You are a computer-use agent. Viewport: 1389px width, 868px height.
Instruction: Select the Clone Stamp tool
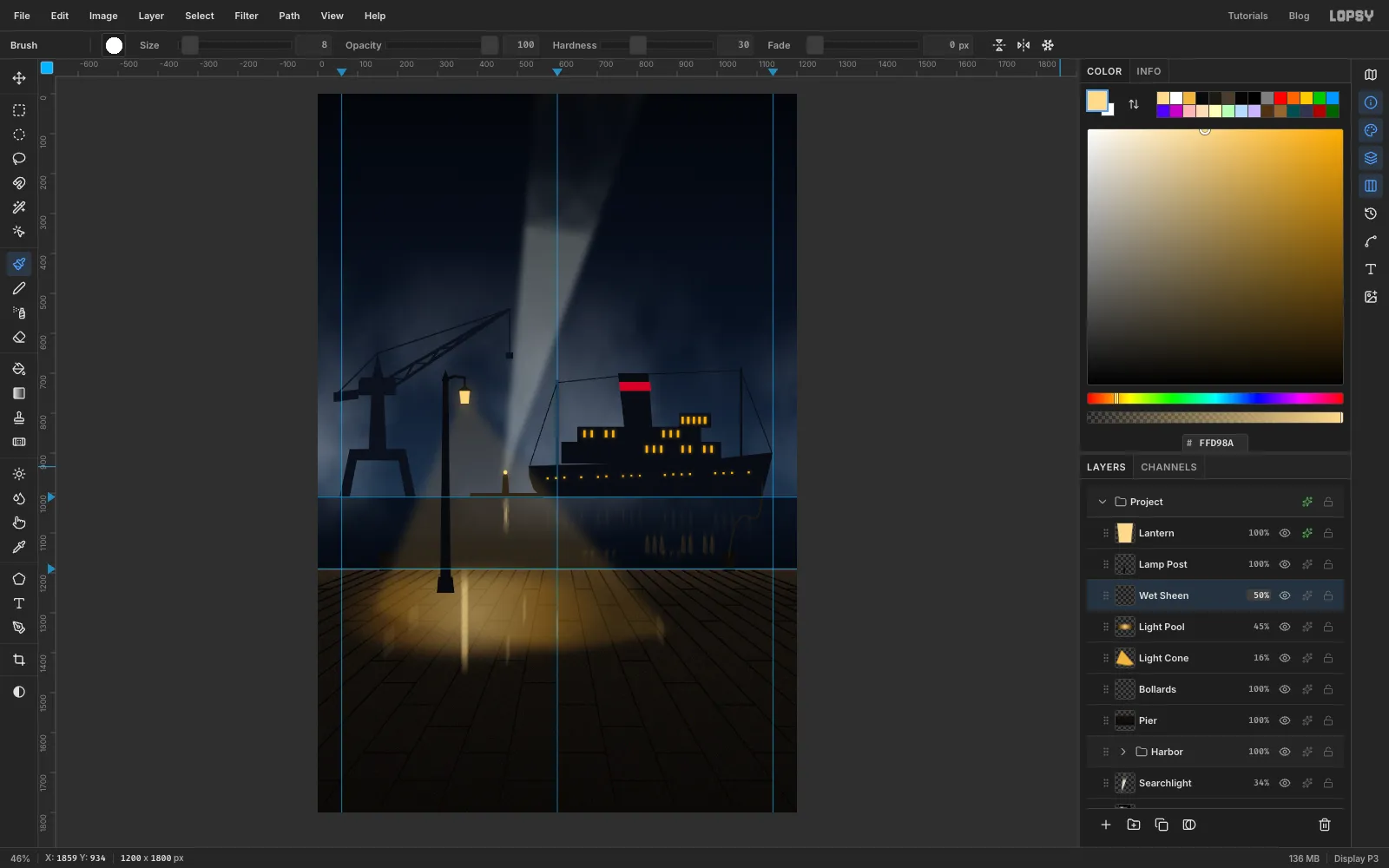(19, 418)
